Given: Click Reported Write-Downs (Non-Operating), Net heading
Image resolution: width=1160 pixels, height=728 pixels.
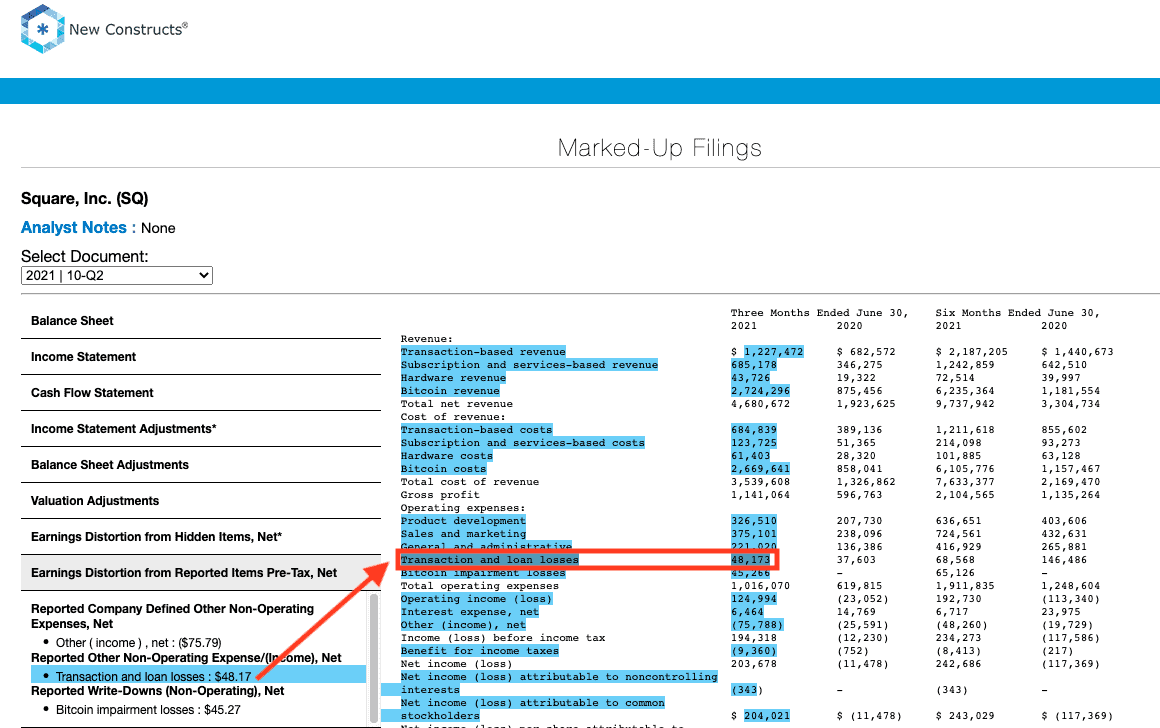Looking at the screenshot, I should point(158,691).
